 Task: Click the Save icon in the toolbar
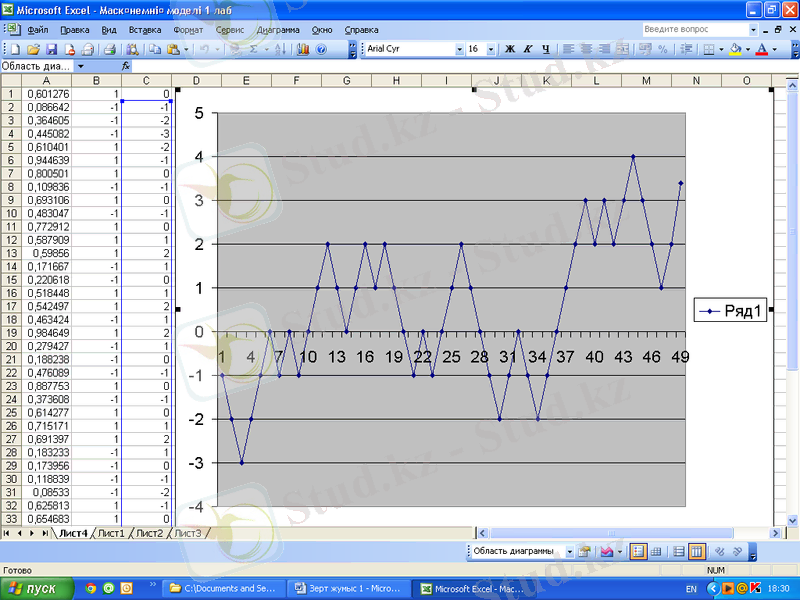50,49
